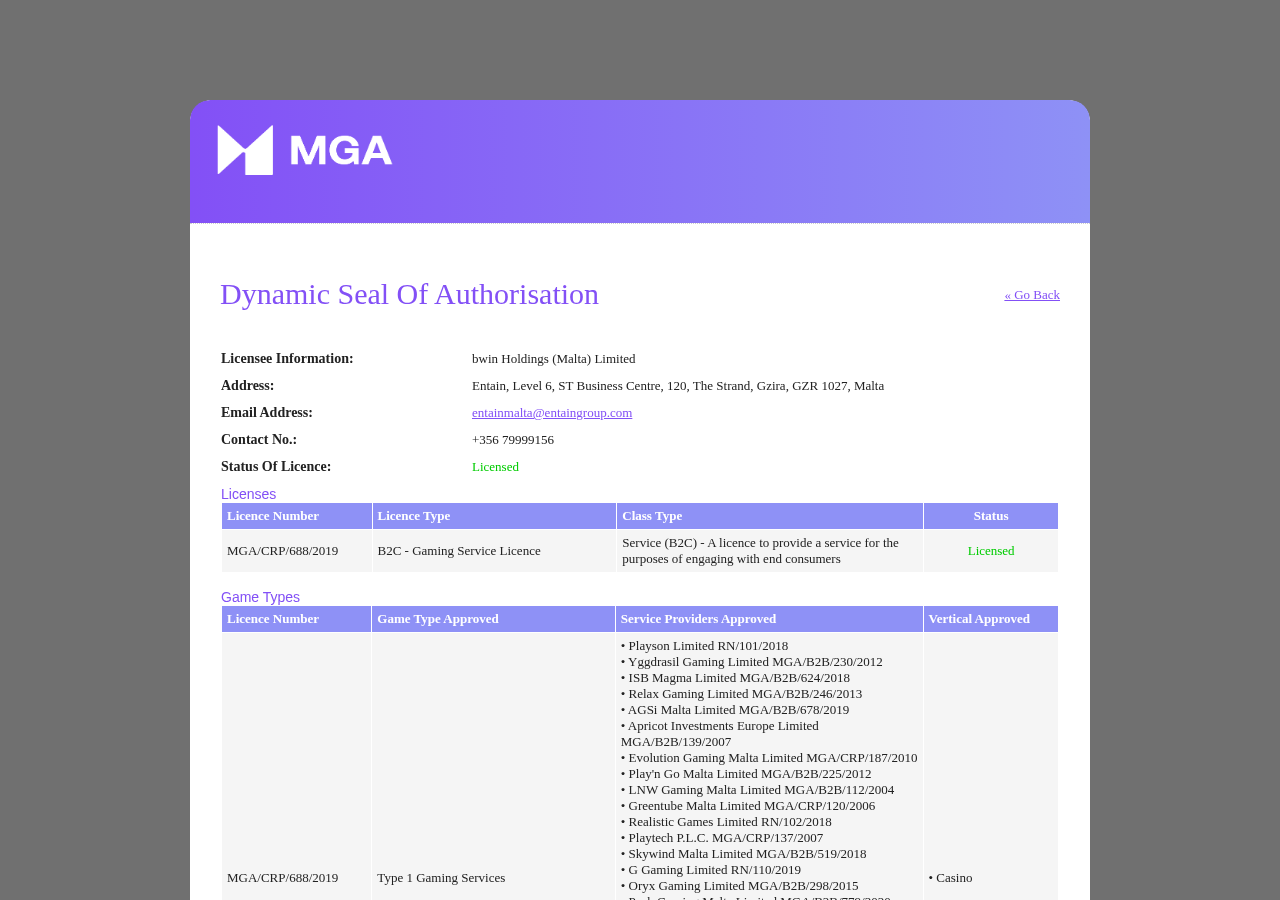
Task: Select ISB Magma Limited provider entry
Action: 735,678
